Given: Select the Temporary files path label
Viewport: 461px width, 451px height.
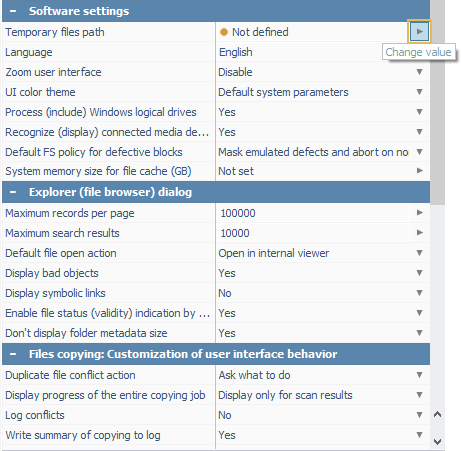Looking at the screenshot, I should (x=55, y=32).
